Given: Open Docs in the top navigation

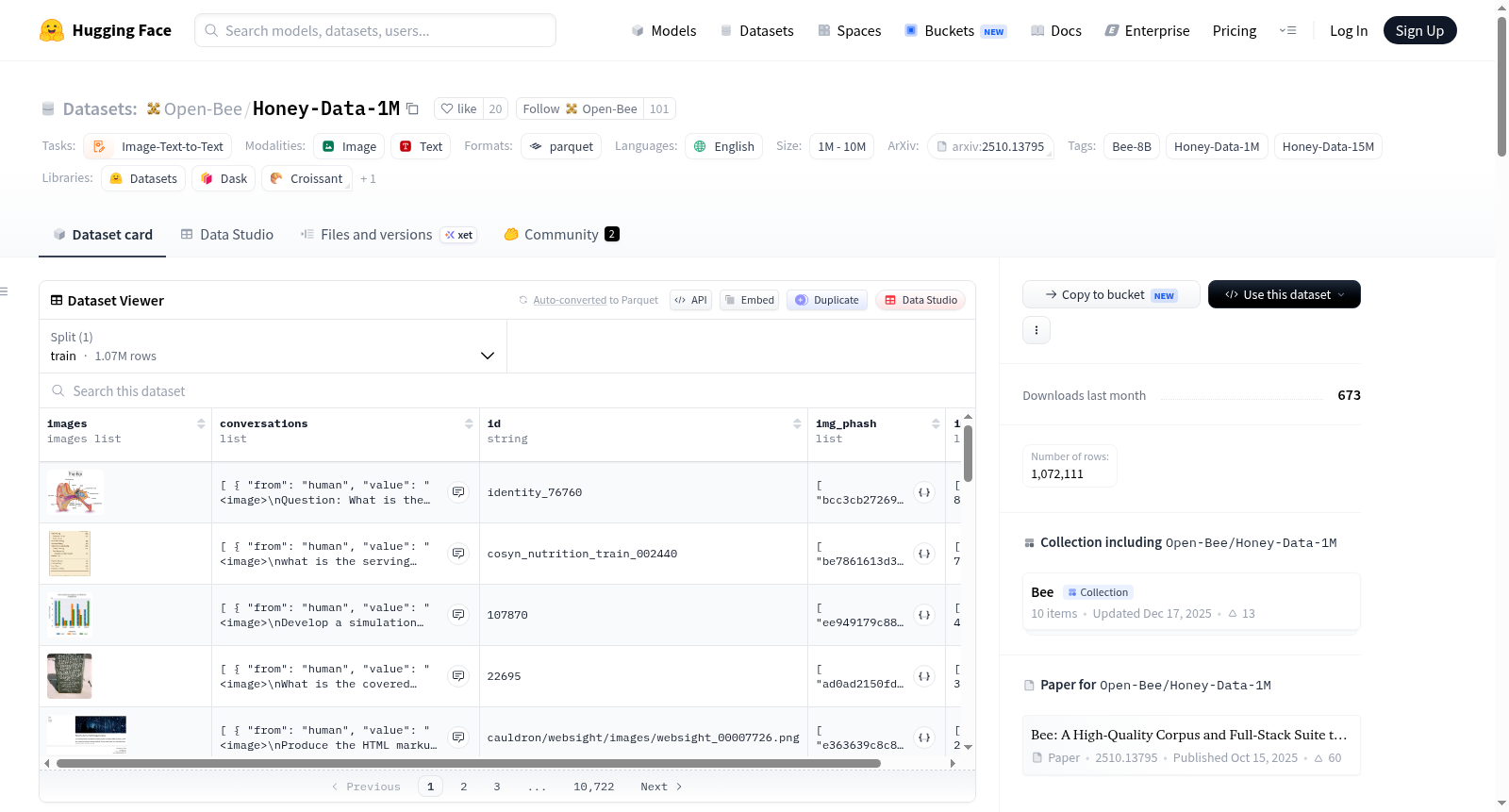Looking at the screenshot, I should point(1056,30).
